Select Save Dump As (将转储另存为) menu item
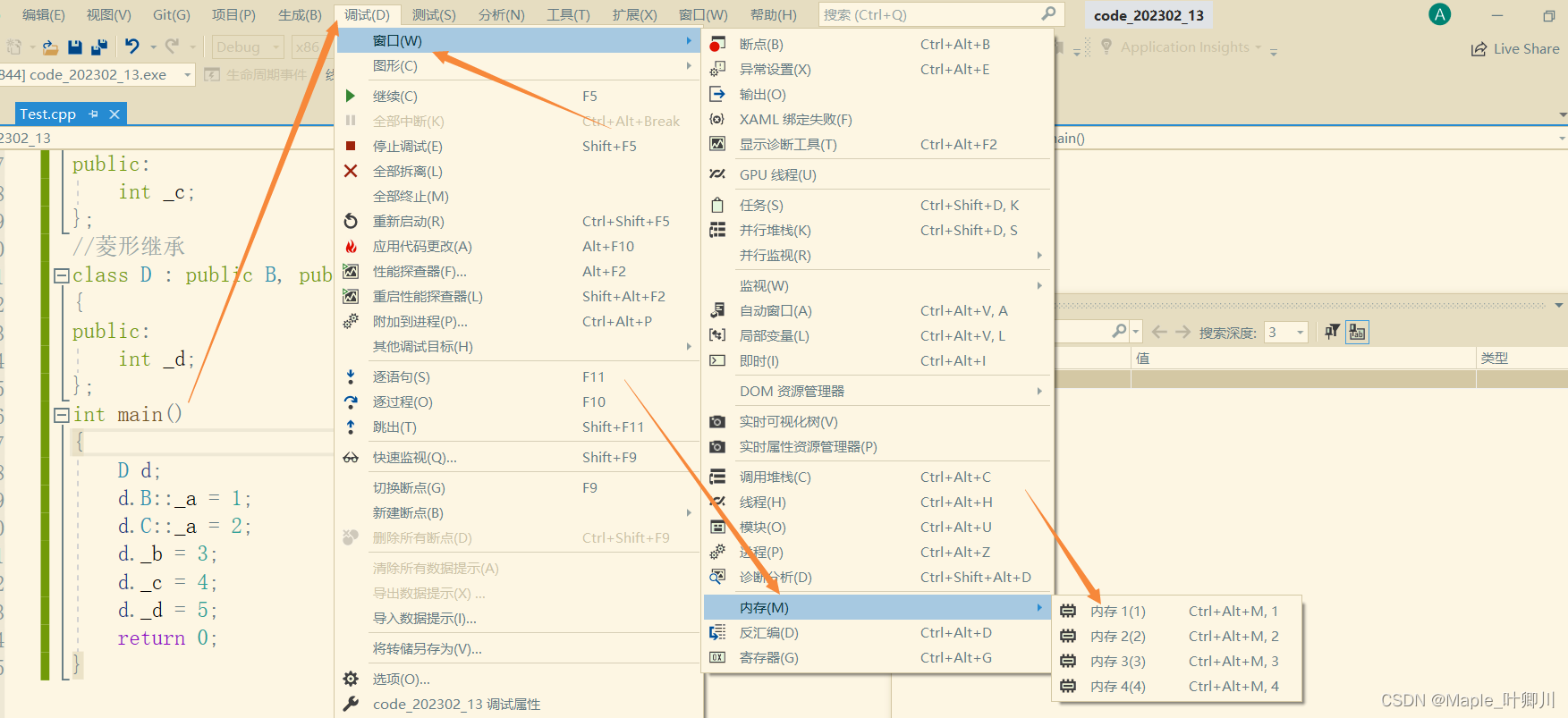 tap(518, 648)
